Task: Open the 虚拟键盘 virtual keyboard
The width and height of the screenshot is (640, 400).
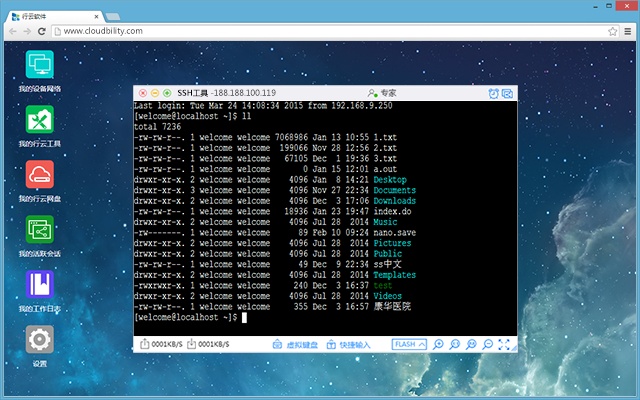Action: tap(295, 344)
